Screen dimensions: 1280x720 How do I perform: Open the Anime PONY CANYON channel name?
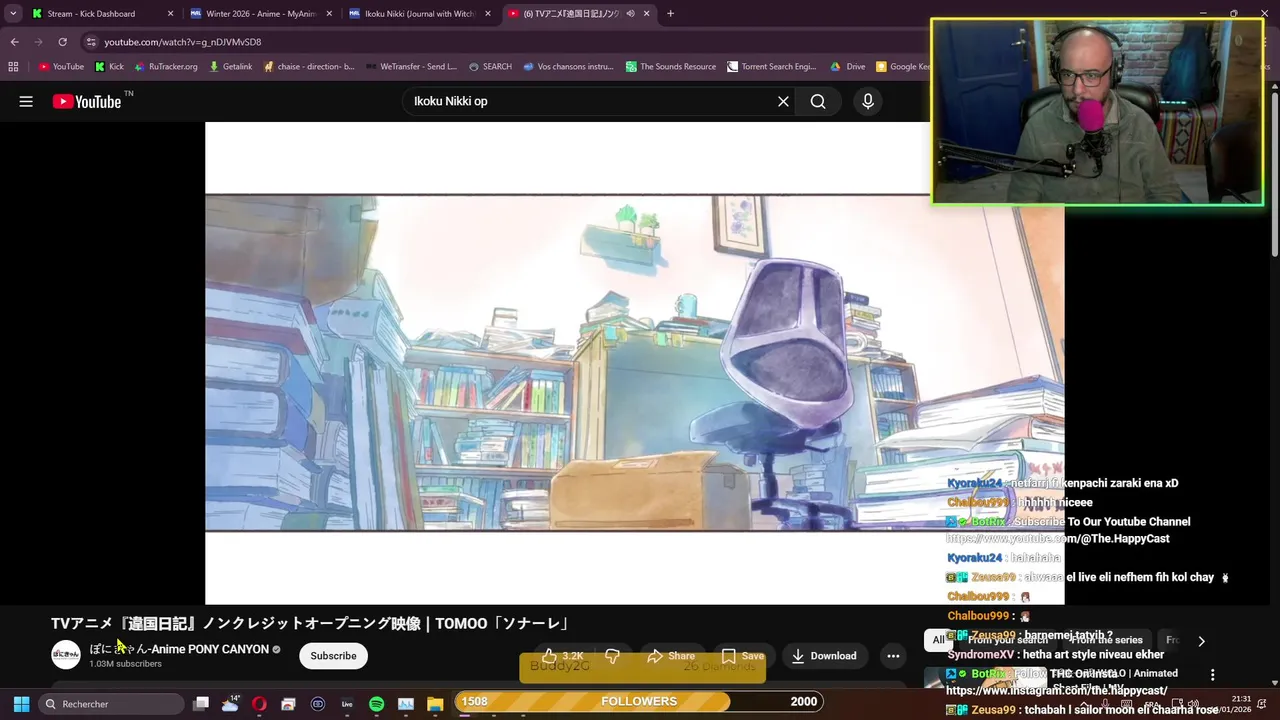(179, 649)
